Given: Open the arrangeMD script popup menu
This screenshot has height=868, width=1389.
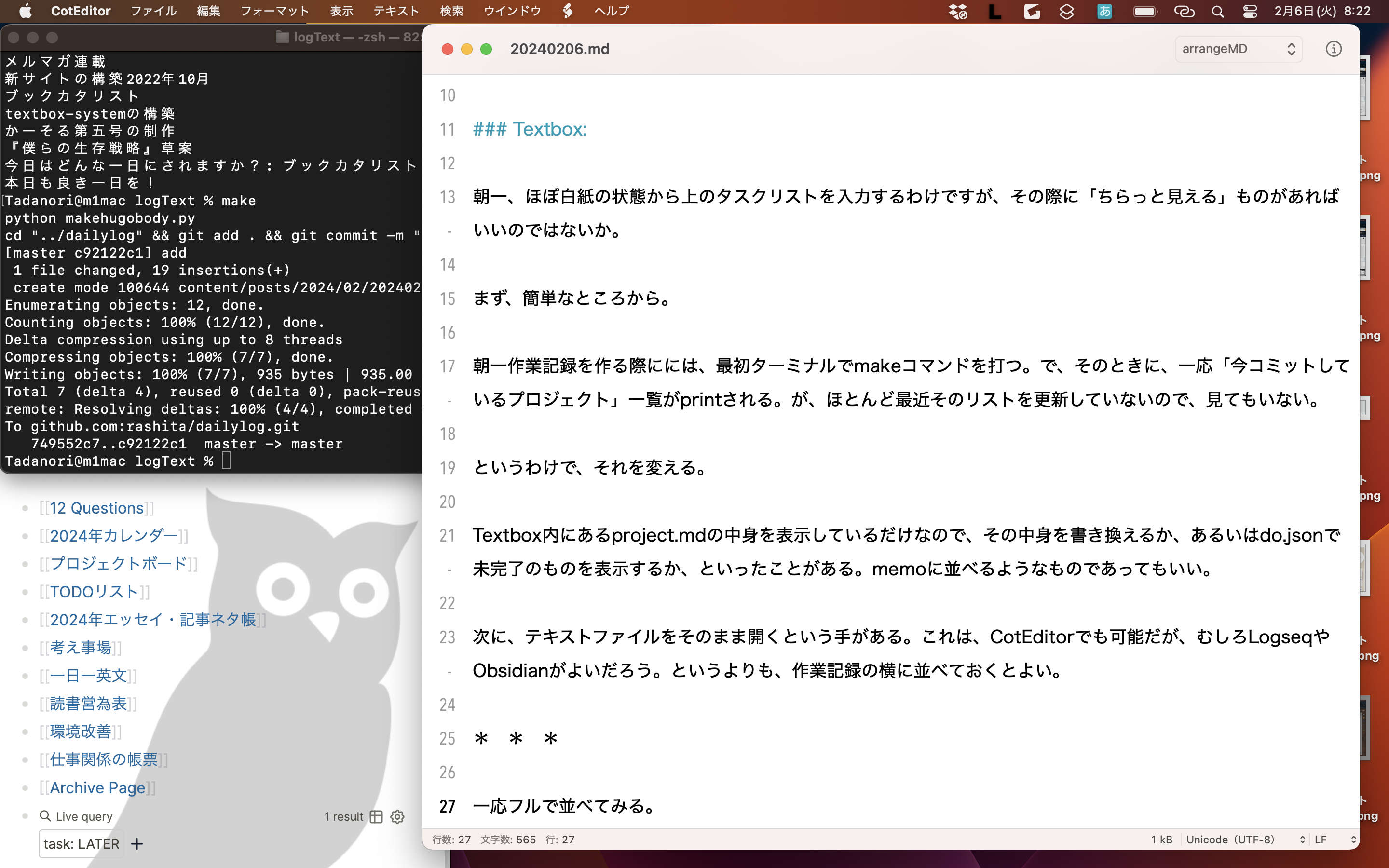Looking at the screenshot, I should pos(1238,49).
